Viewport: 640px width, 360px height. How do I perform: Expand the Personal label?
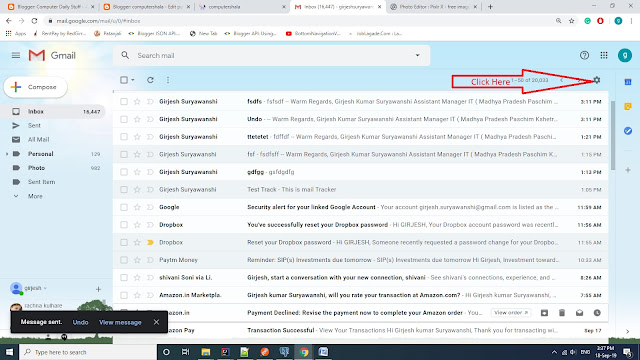(x=7, y=154)
